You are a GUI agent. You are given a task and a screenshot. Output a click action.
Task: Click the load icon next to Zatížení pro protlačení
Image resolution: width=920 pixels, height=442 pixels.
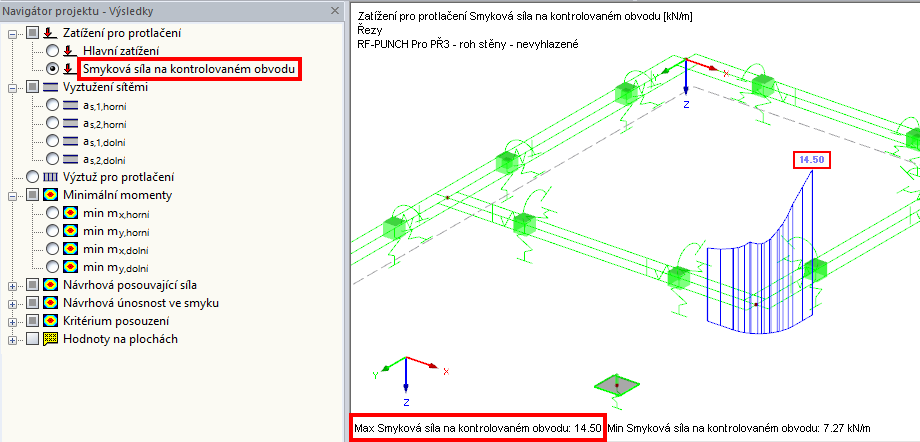click(x=50, y=33)
